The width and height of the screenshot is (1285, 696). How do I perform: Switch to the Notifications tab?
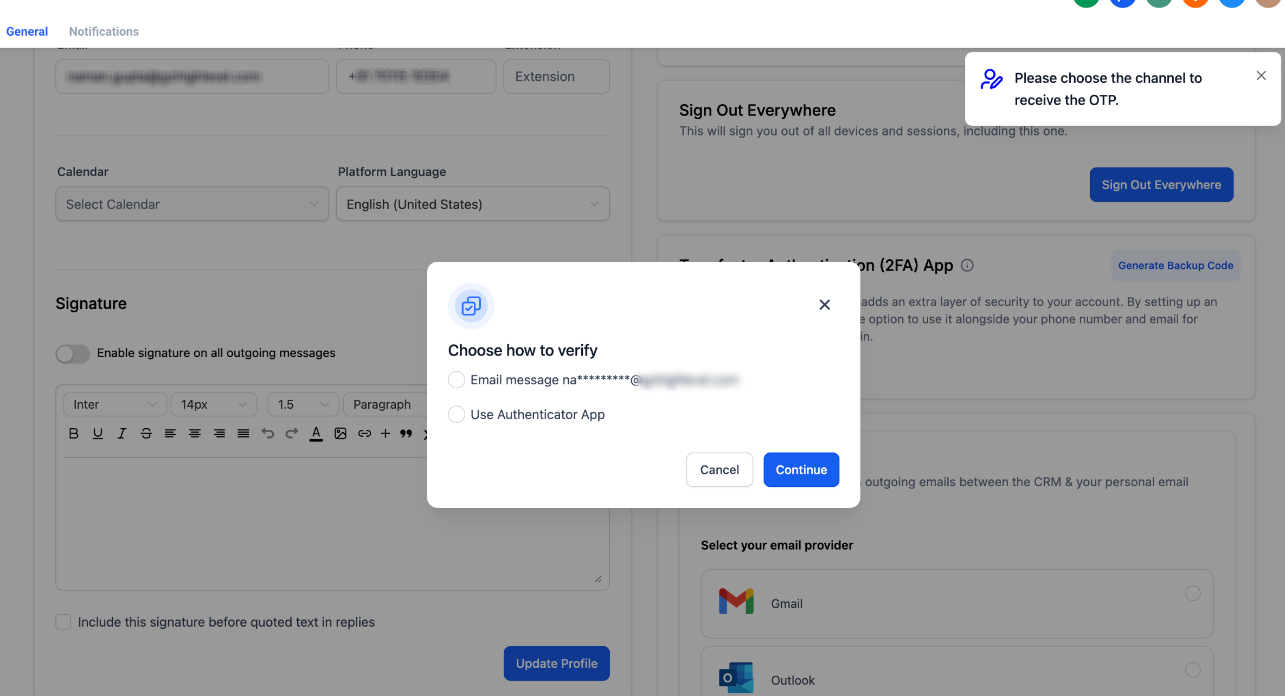click(x=104, y=31)
